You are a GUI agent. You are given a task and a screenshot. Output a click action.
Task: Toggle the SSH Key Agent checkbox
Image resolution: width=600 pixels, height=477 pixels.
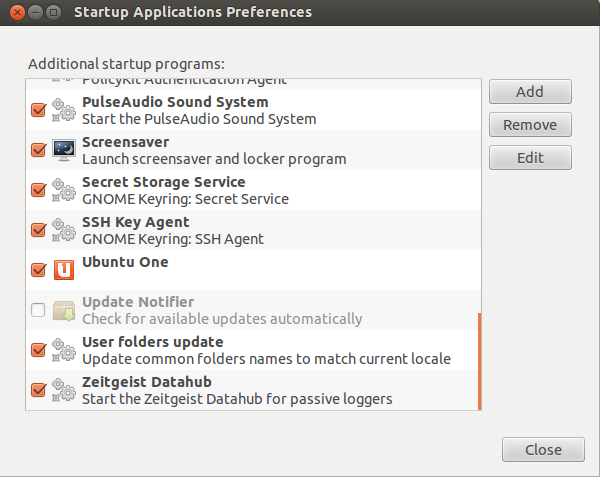pos(39,230)
